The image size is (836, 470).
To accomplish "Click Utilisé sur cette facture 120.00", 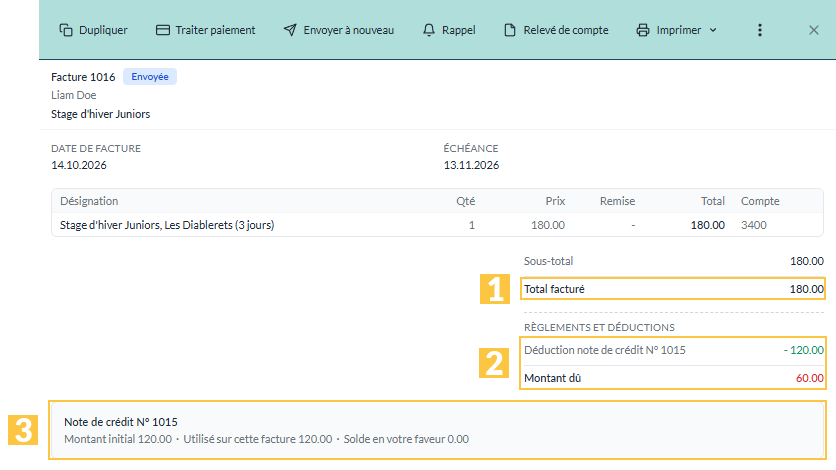I will (x=258, y=439).
